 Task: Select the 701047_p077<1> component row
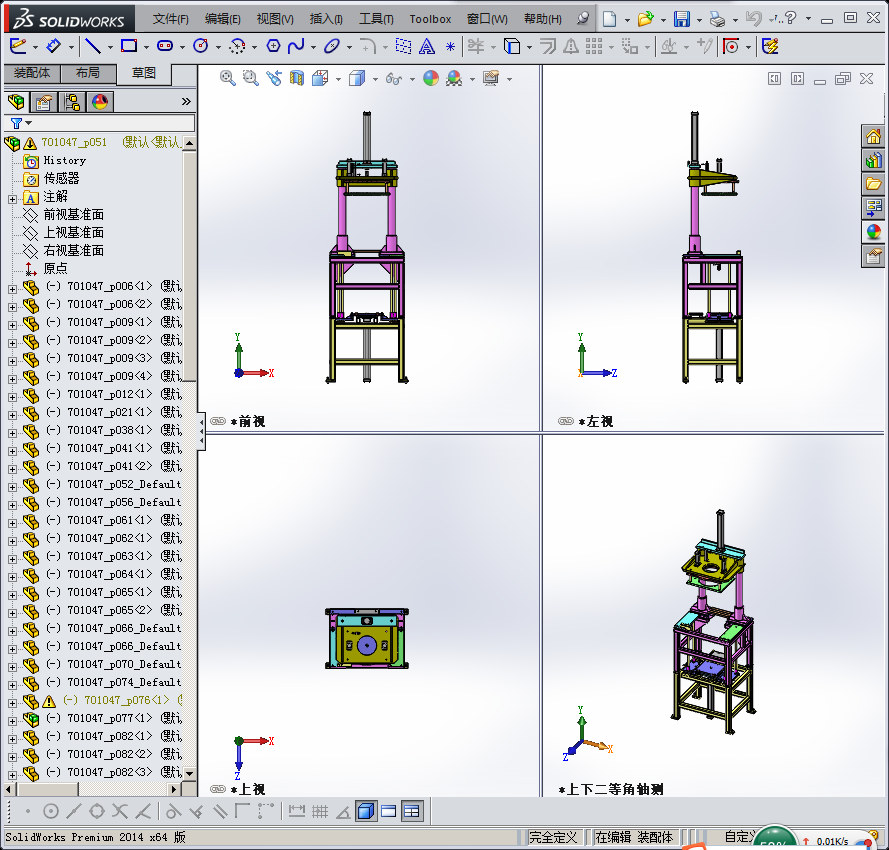(x=102, y=718)
